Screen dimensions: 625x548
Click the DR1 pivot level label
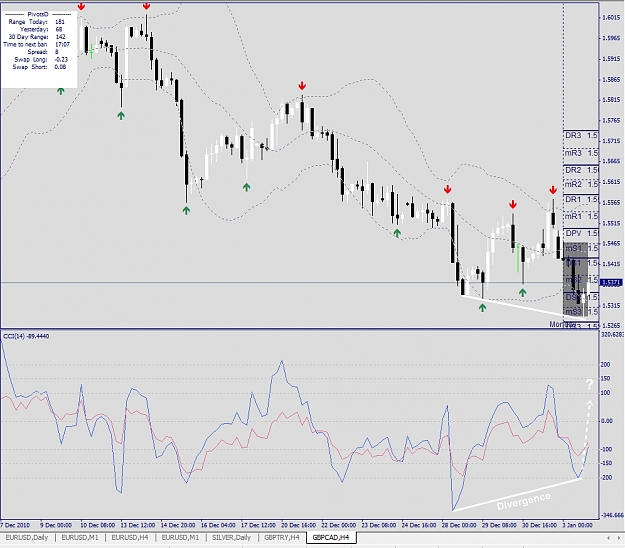[573, 199]
